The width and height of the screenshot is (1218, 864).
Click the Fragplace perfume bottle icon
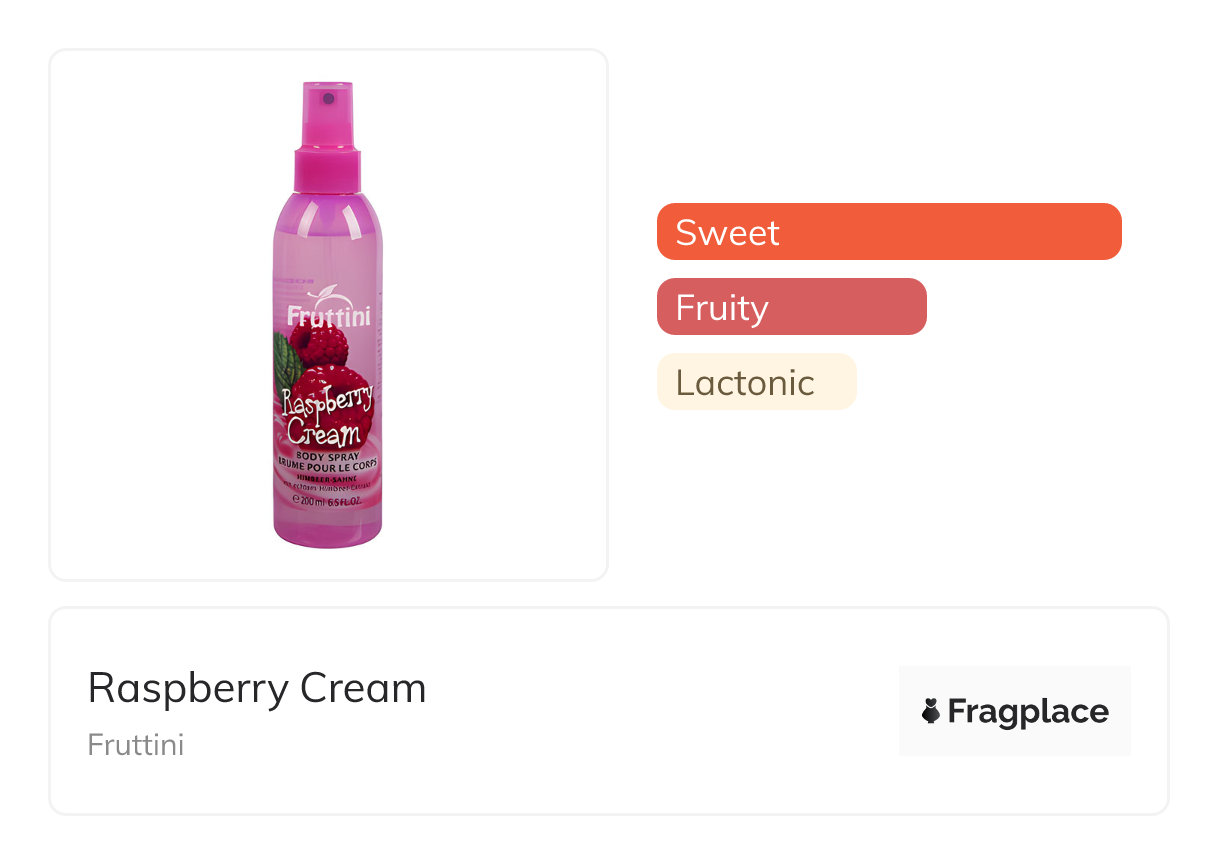click(x=931, y=711)
